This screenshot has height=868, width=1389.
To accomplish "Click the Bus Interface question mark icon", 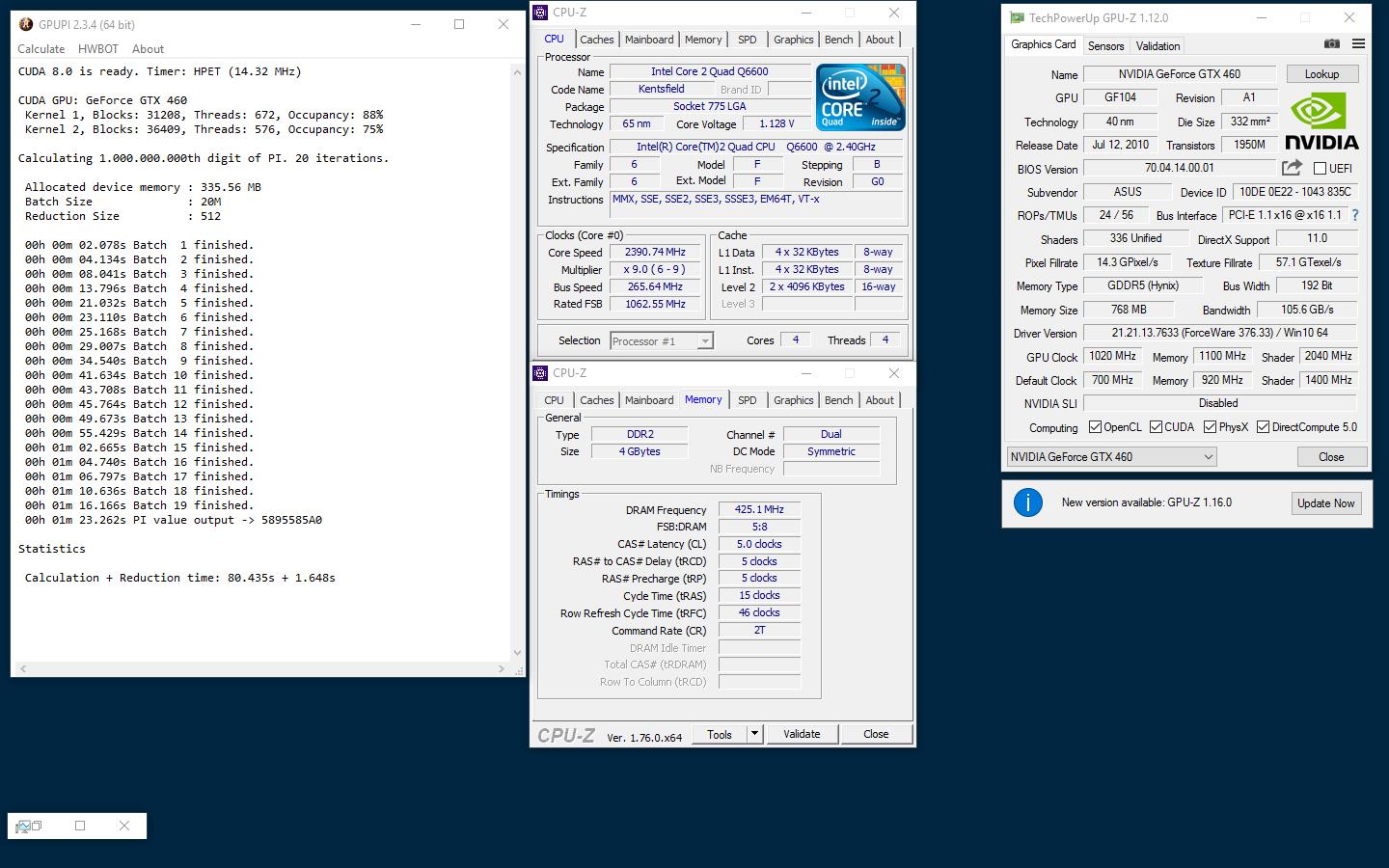I will pyautogui.click(x=1354, y=215).
